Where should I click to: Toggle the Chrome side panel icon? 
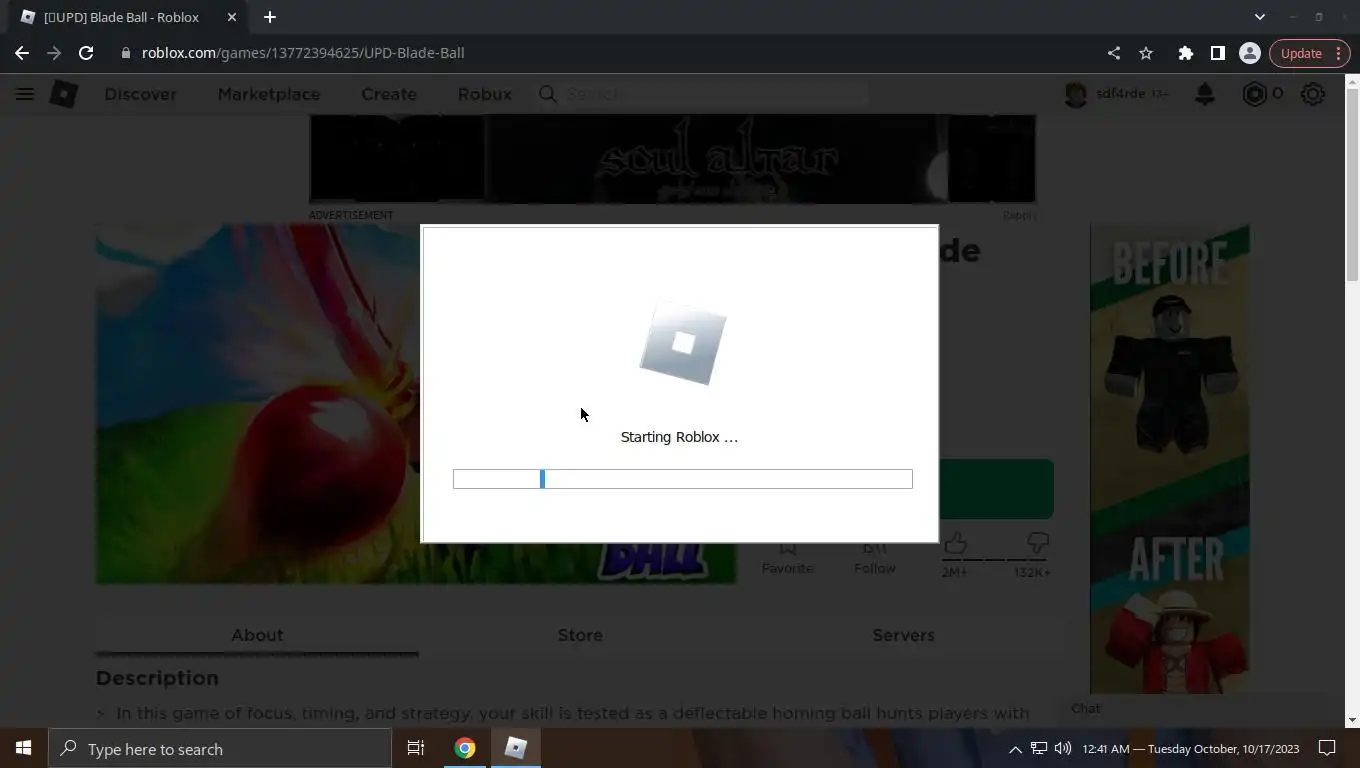(x=1217, y=53)
